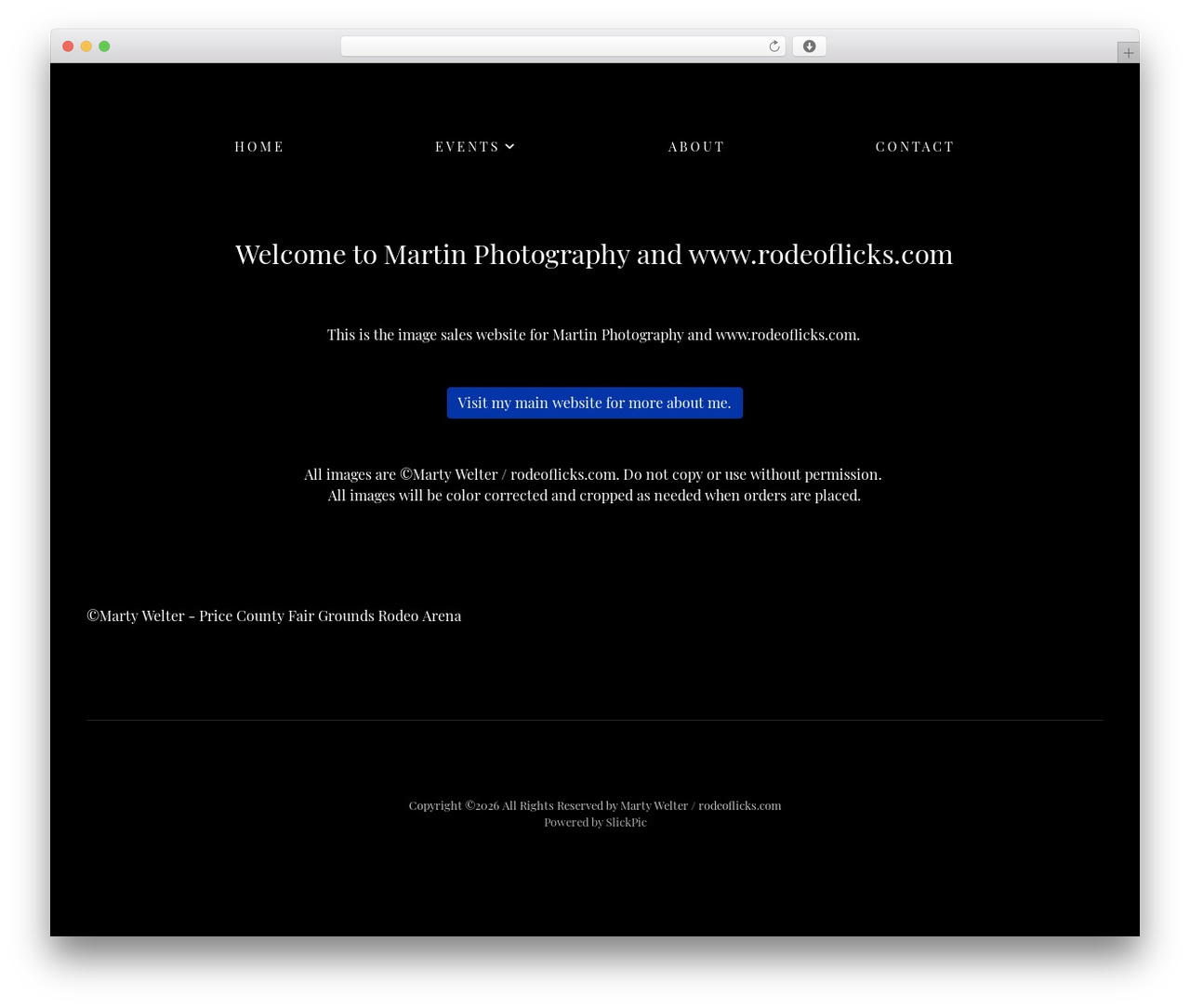The image size is (1190, 1008).
Task: Click the 'Copyright ©2026 All Rights Reserved' footer text
Action: 595,805
